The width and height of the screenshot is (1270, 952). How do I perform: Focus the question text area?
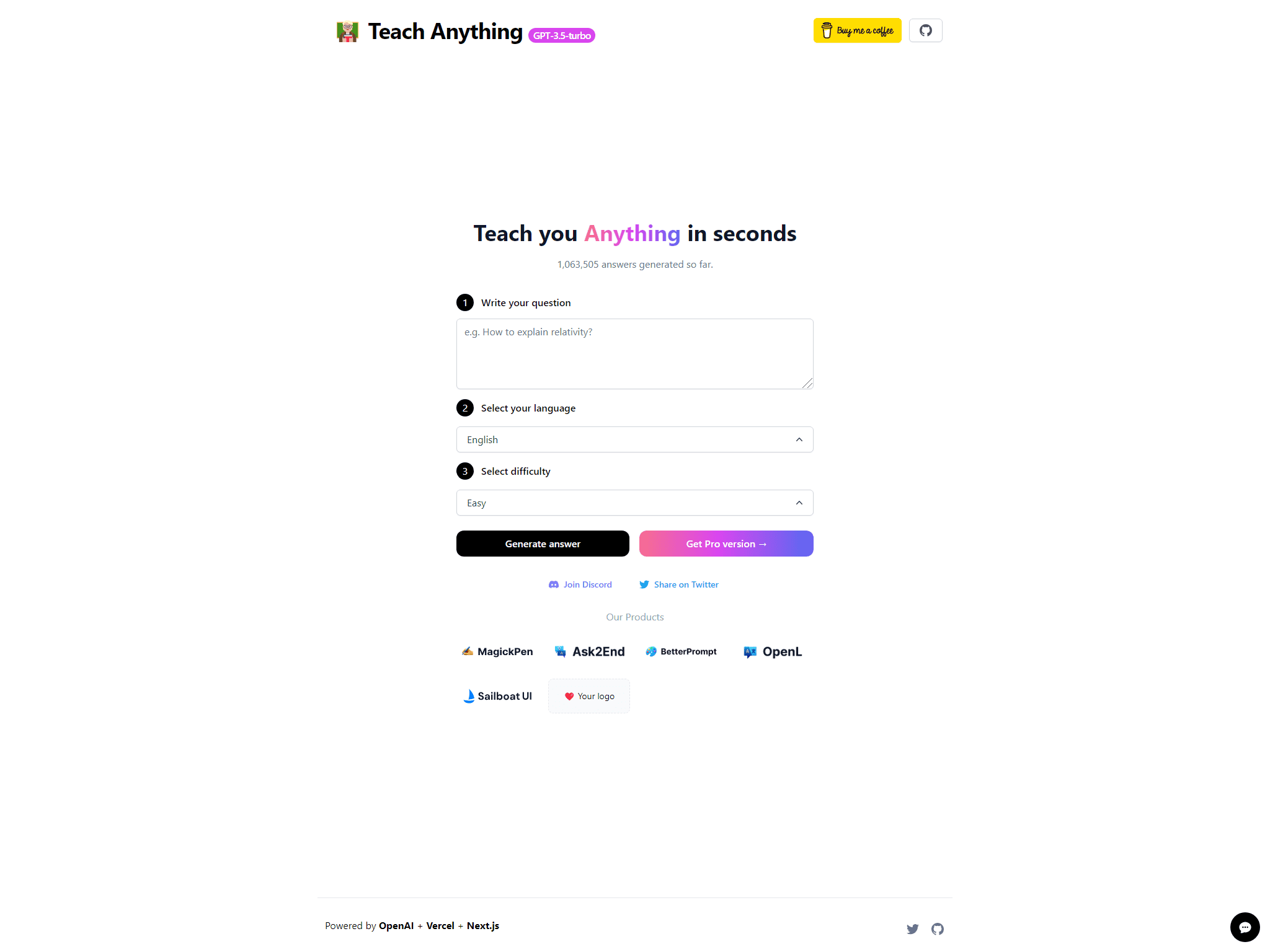coord(635,354)
